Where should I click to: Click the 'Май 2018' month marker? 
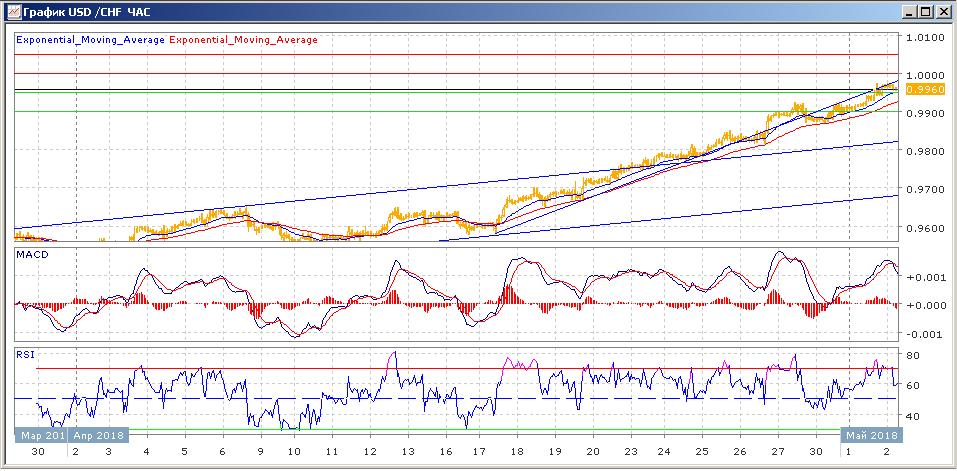tap(870, 436)
